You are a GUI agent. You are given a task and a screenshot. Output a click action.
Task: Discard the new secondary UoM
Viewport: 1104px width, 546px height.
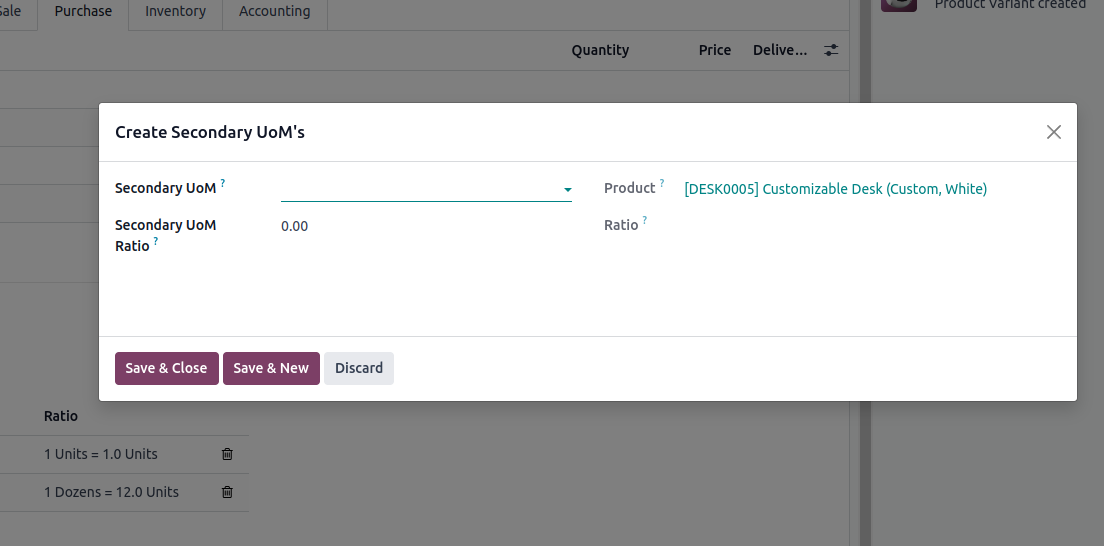coord(359,368)
